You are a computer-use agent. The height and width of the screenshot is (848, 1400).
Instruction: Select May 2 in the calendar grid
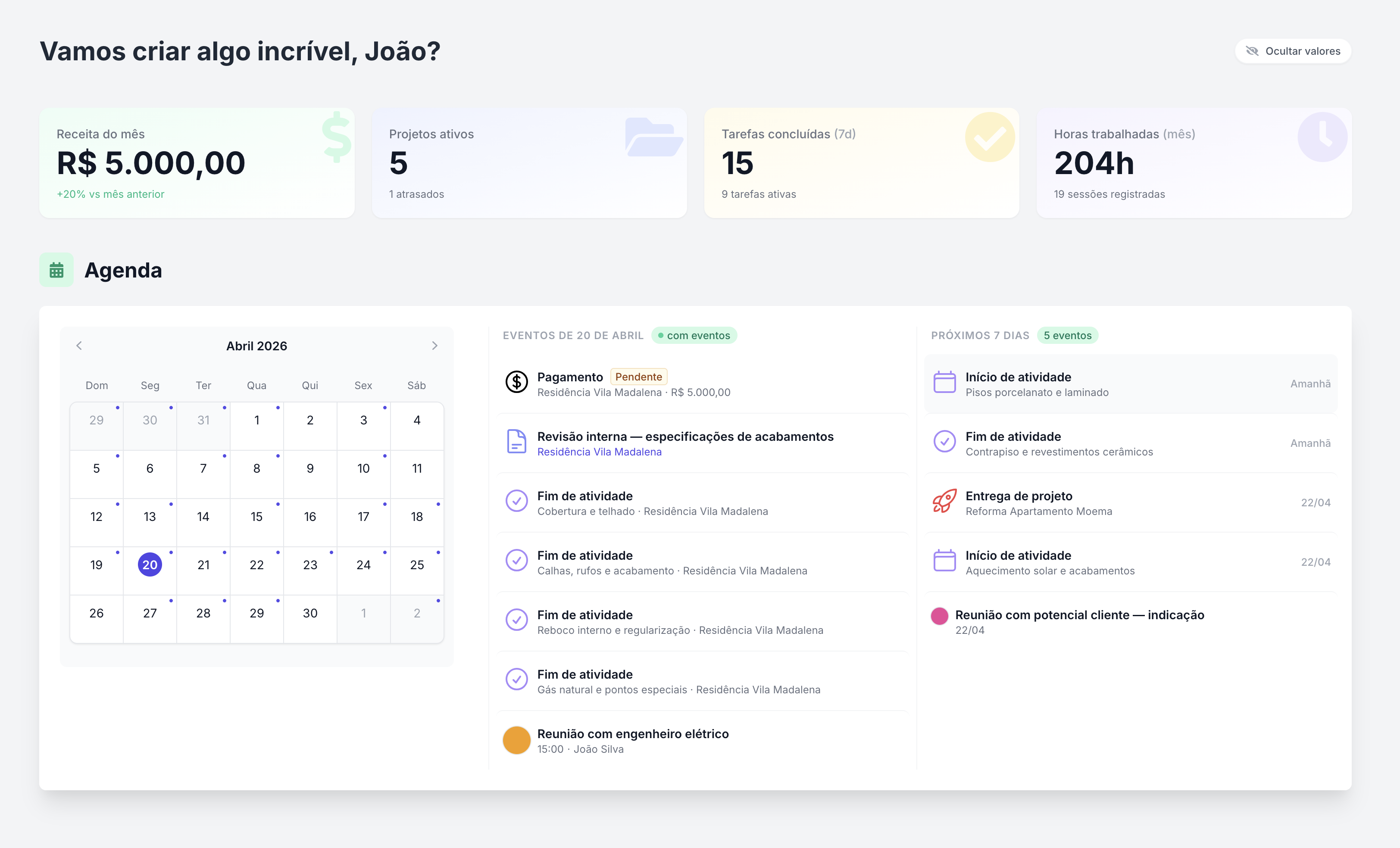click(417, 619)
